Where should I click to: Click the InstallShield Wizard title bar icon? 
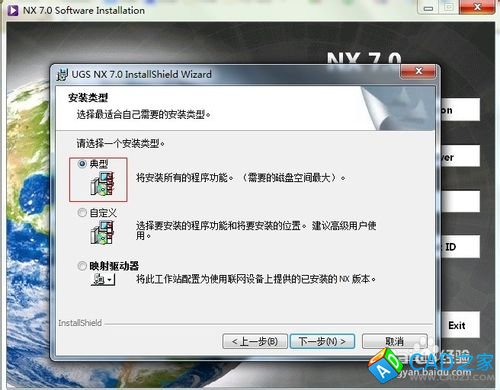click(x=62, y=74)
